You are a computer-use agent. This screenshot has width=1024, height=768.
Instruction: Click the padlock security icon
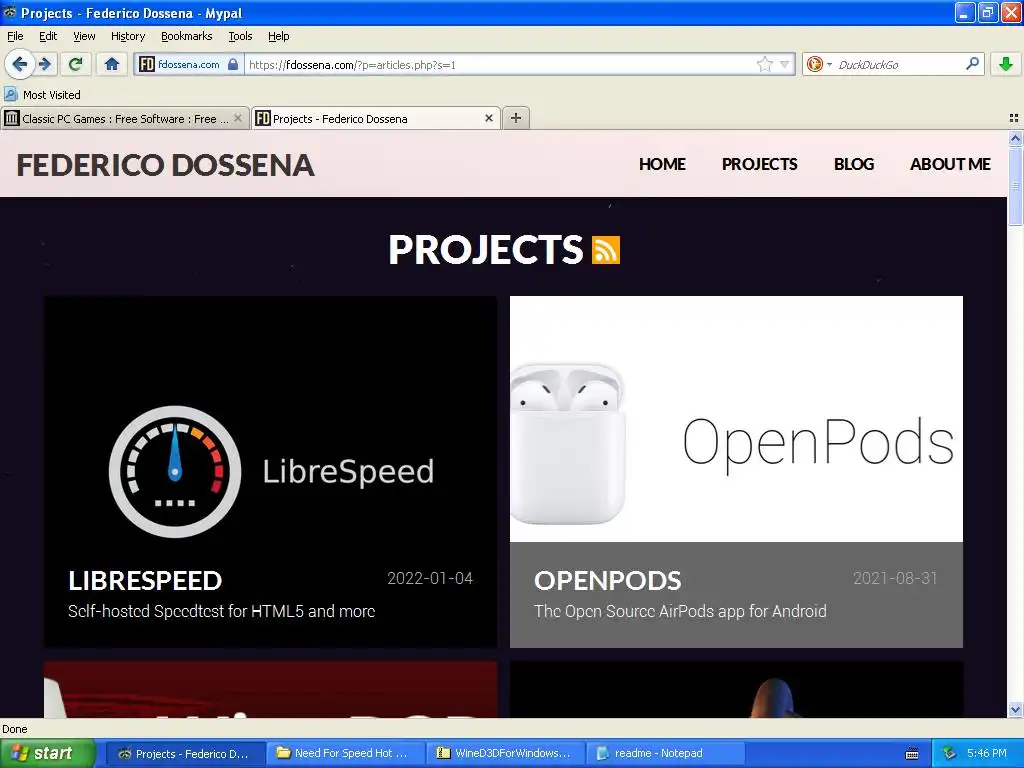tap(233, 64)
